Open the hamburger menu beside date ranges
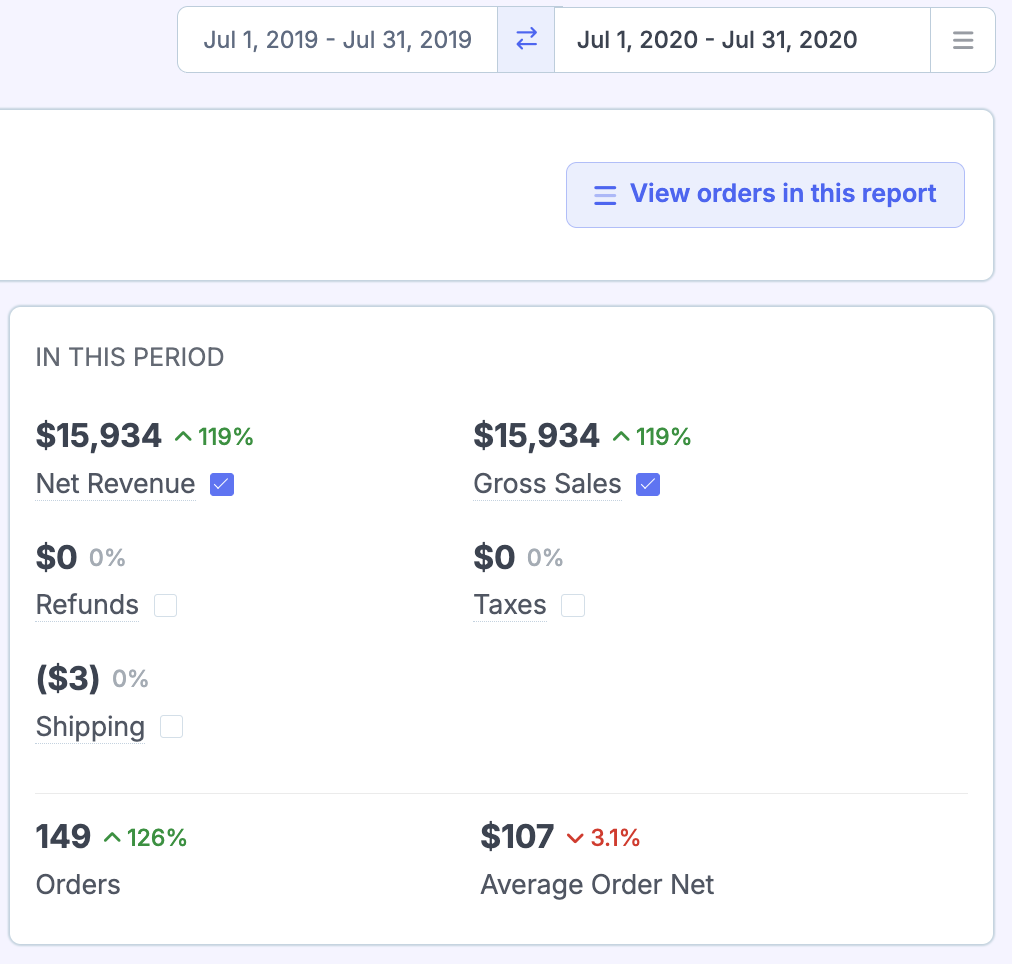 click(962, 40)
